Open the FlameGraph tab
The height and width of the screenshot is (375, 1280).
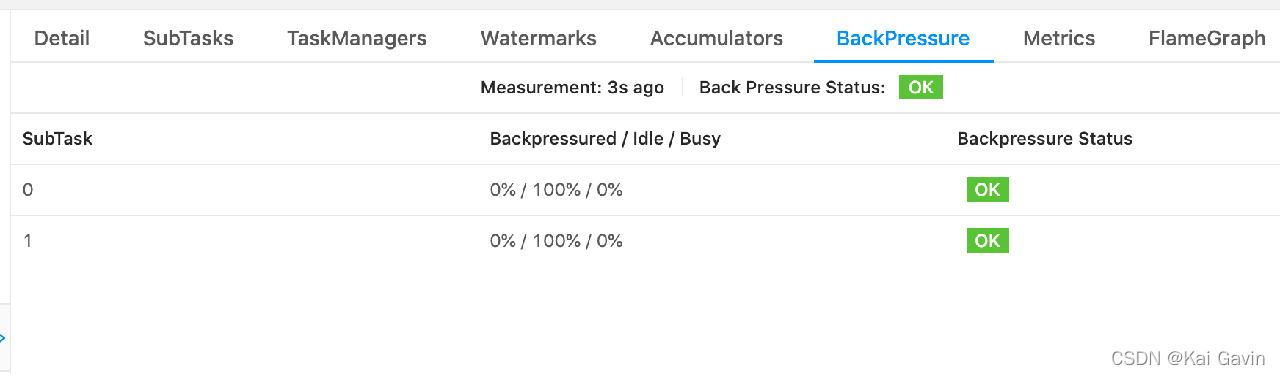[x=1207, y=38]
